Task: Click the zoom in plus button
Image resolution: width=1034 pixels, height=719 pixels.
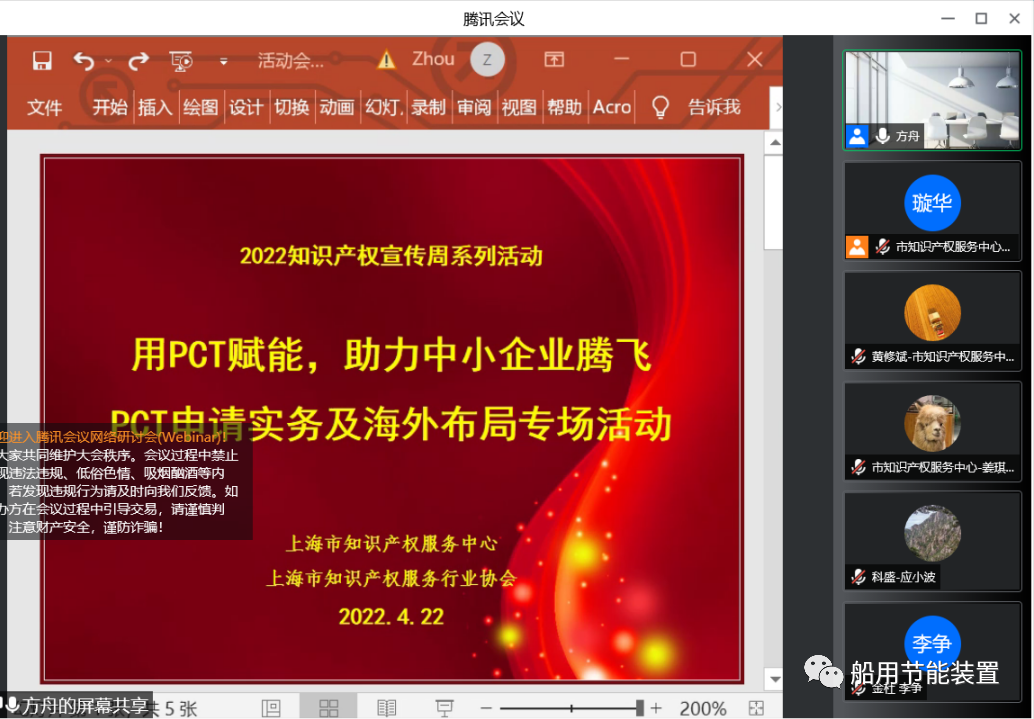Action: point(655,708)
